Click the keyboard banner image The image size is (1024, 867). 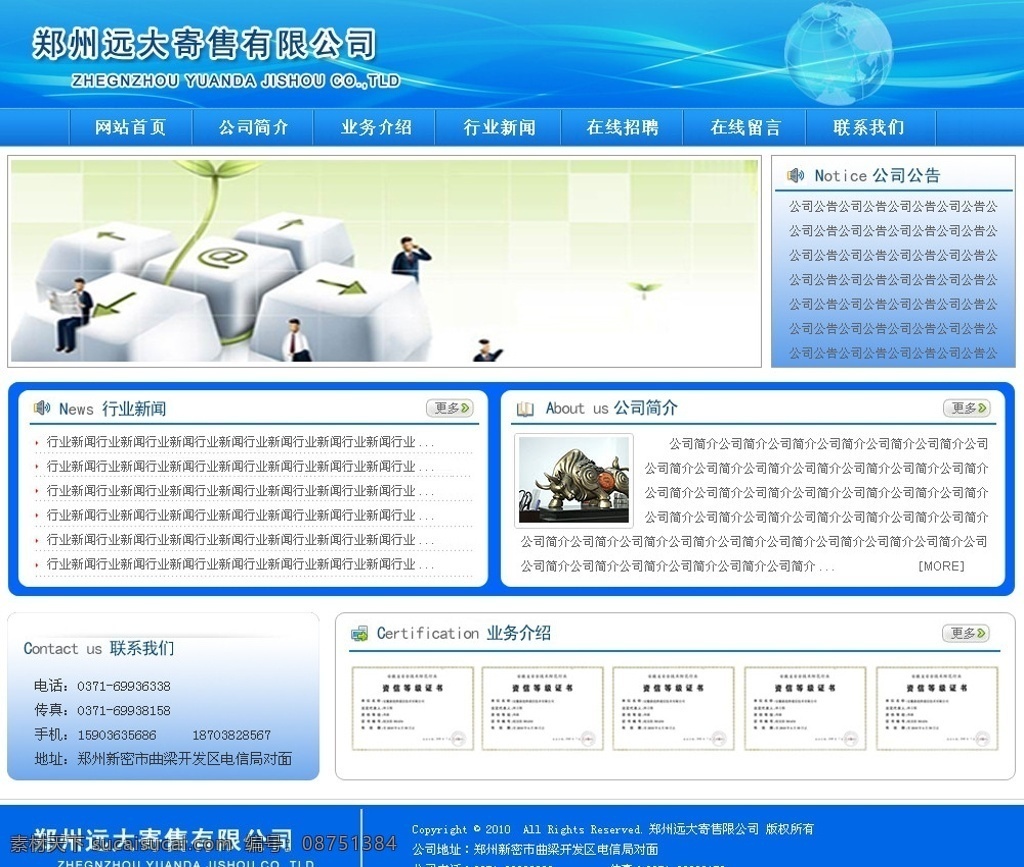pos(385,261)
